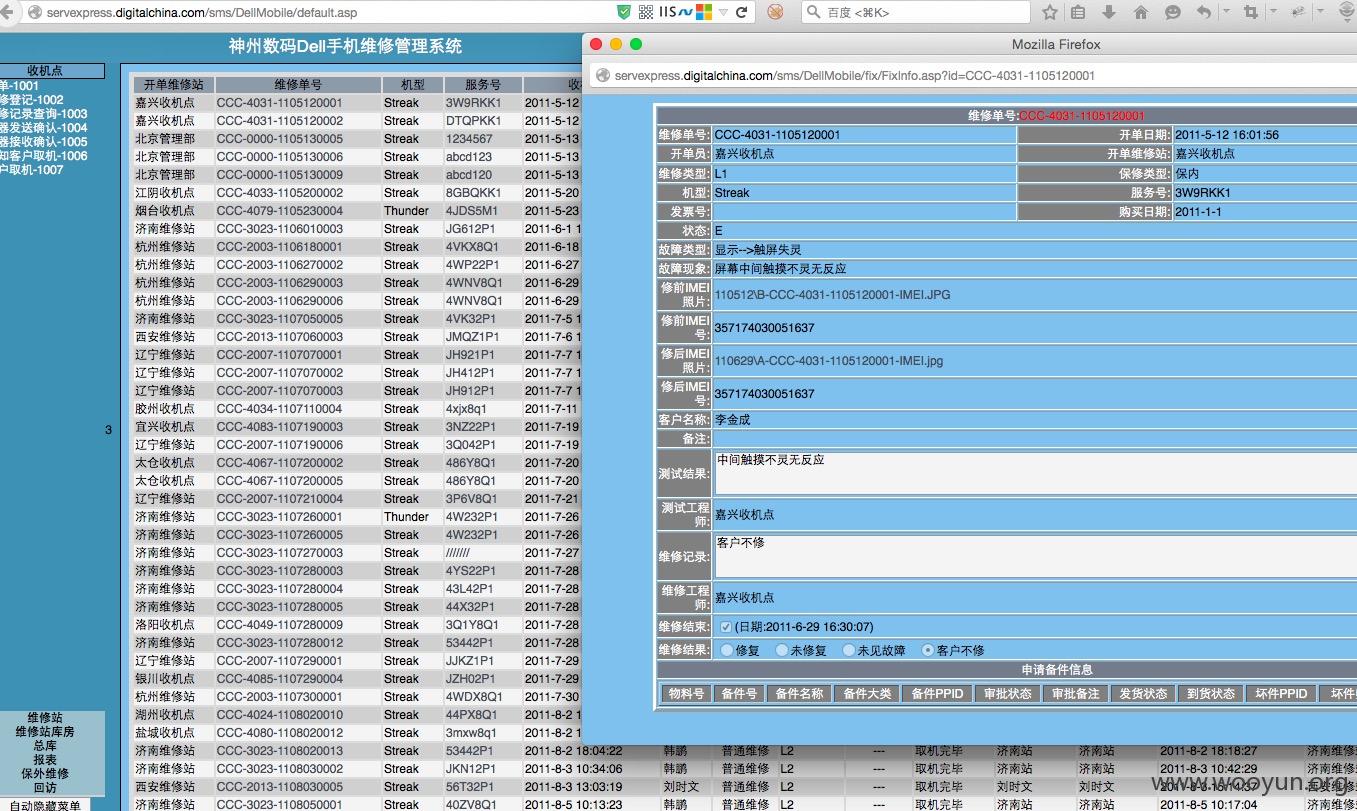Click the crop screenshot tool icon
Viewport: 1357px width, 811px height.
(1251, 12)
